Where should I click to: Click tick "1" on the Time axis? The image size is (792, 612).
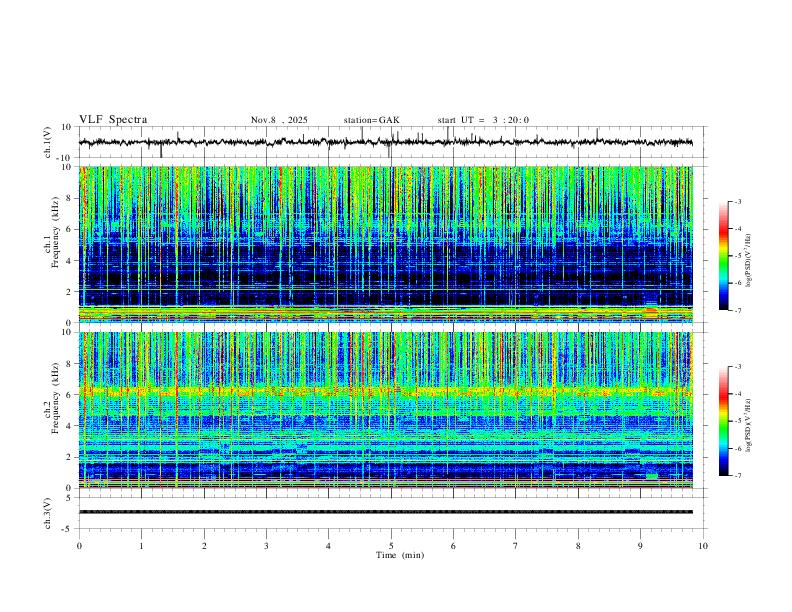(141, 546)
